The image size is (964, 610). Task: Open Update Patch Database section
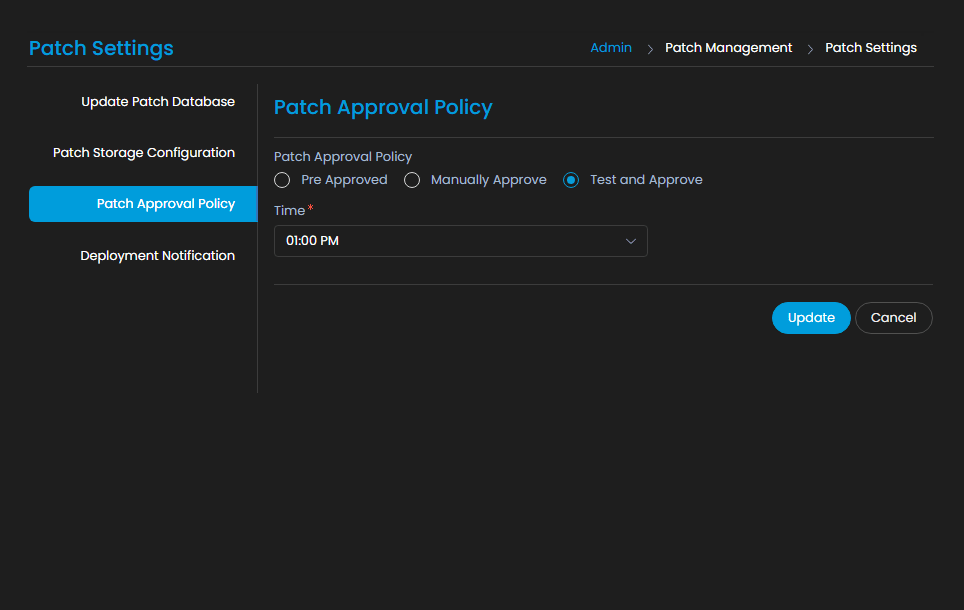click(157, 102)
